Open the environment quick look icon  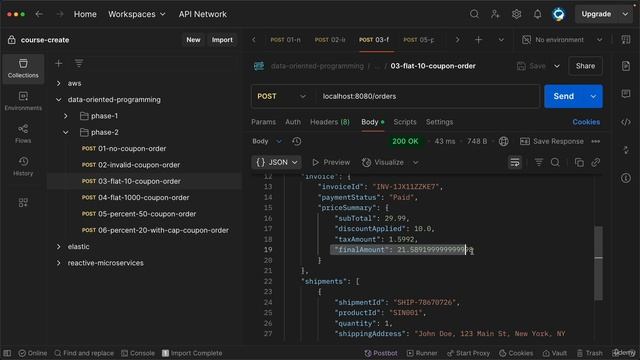(x=626, y=40)
